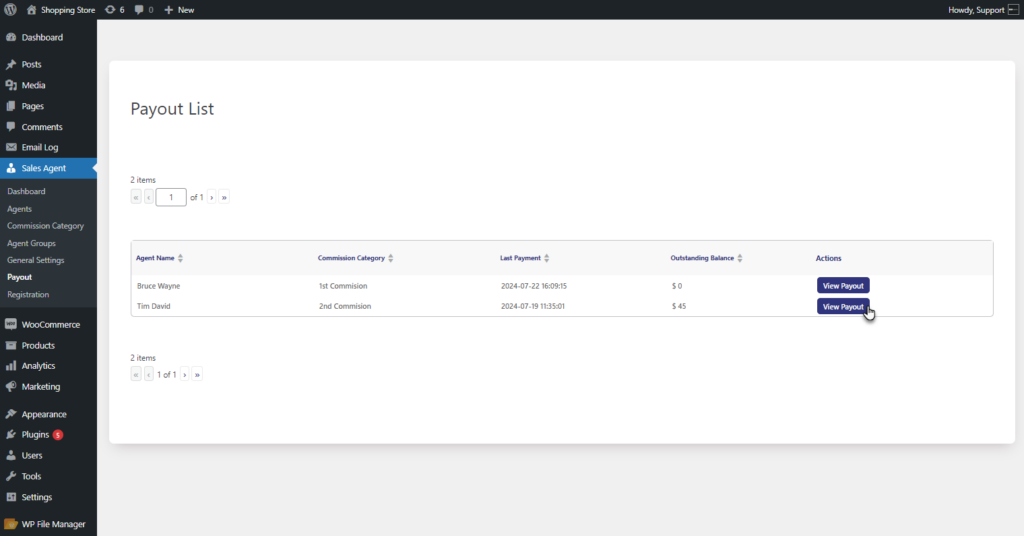Click the Email Log envelope icon
This screenshot has width=1024, height=536.
pos(11,148)
